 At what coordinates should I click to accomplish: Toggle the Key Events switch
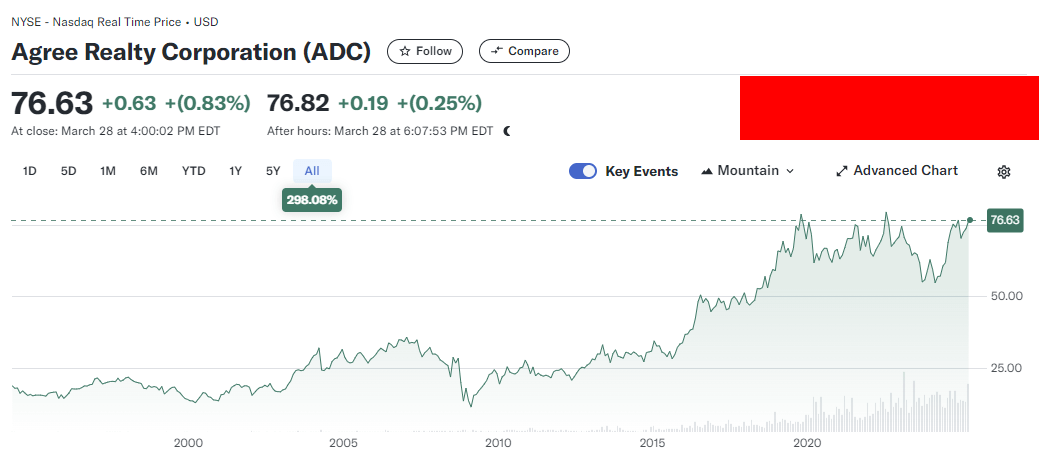click(x=583, y=171)
